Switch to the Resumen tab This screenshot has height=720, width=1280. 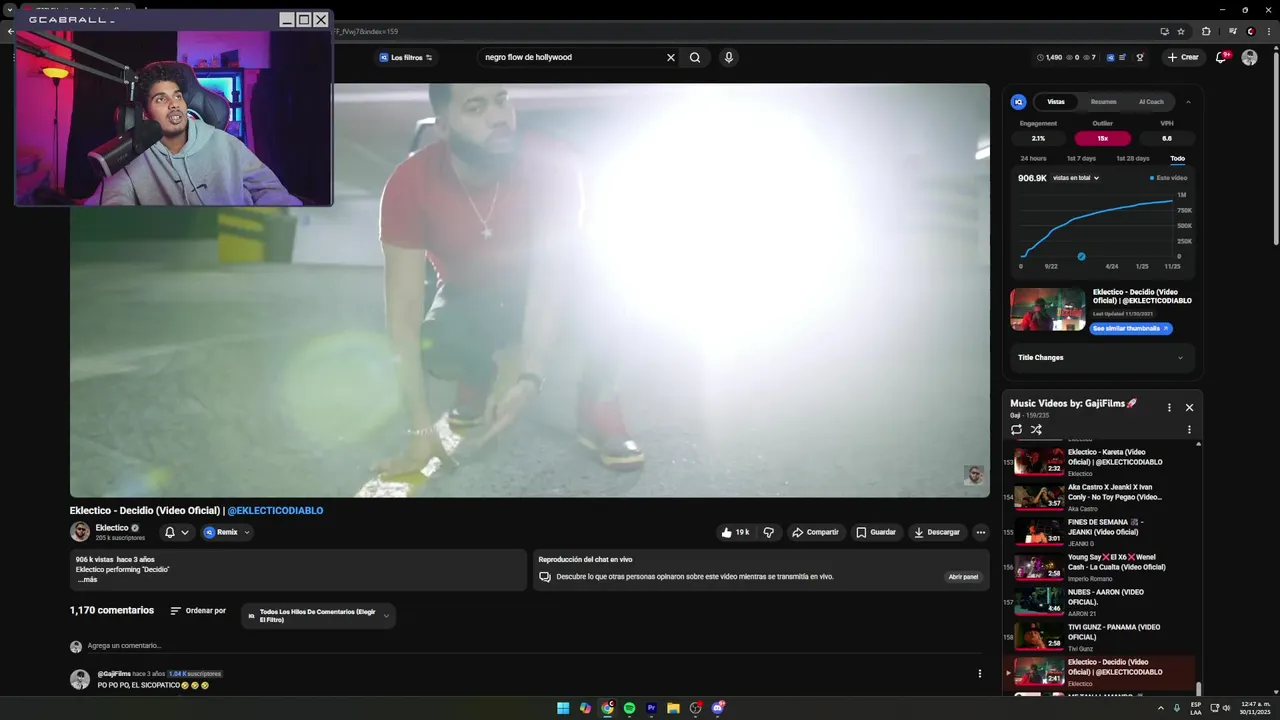pos(1104,102)
